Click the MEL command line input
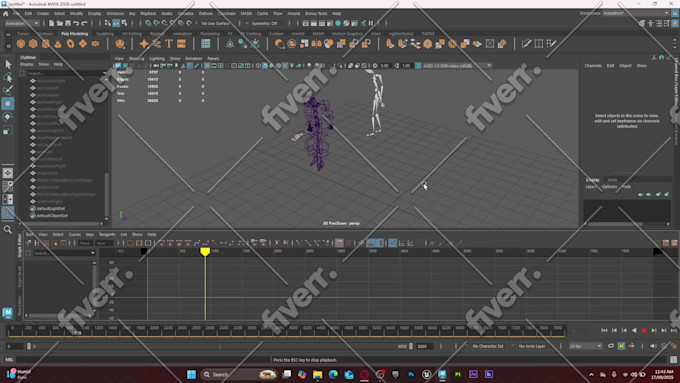Viewport: 680px width, 383px height. click(142, 360)
